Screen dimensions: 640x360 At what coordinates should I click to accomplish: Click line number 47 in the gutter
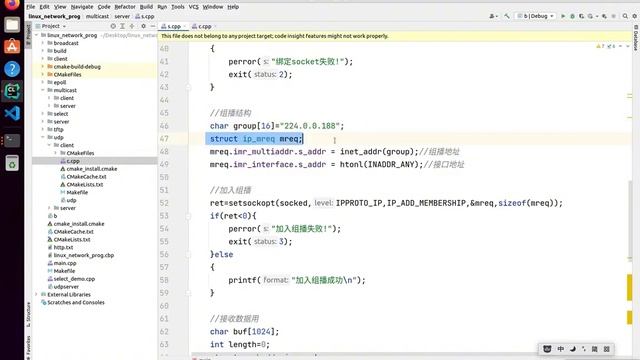coord(164,139)
